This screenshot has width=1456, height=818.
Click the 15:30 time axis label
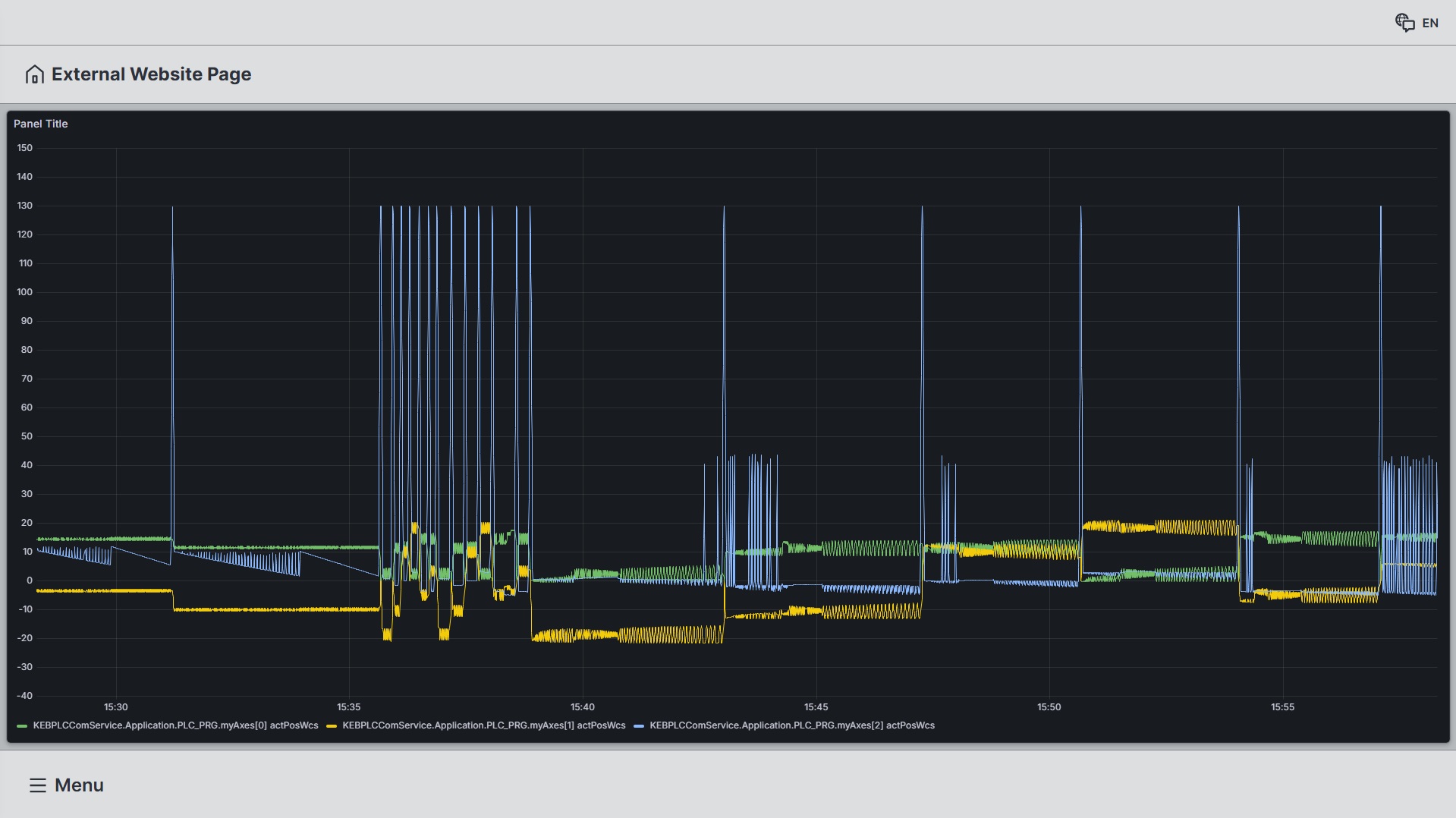pos(116,707)
